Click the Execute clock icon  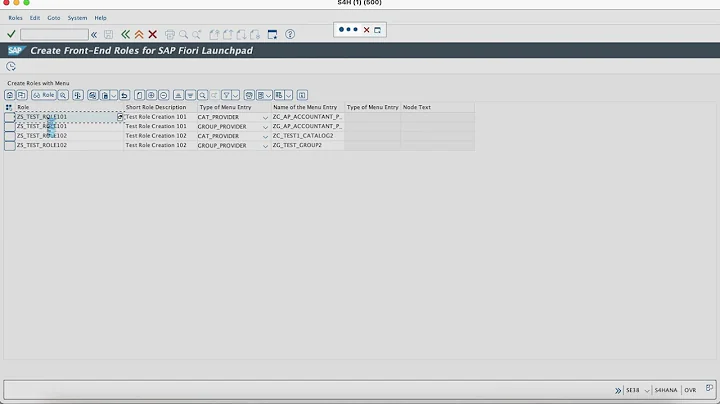click(x=11, y=67)
